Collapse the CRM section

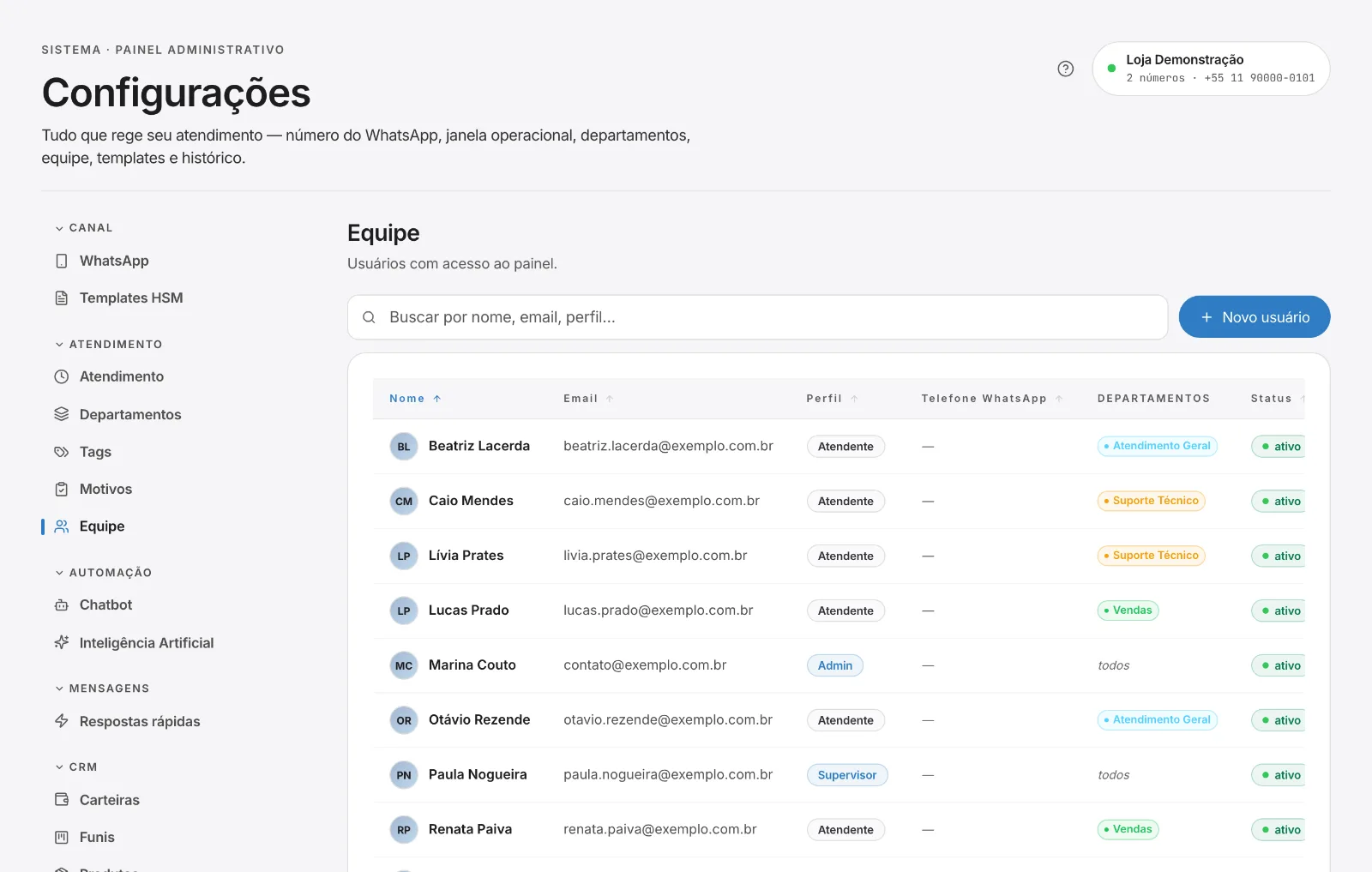click(75, 767)
